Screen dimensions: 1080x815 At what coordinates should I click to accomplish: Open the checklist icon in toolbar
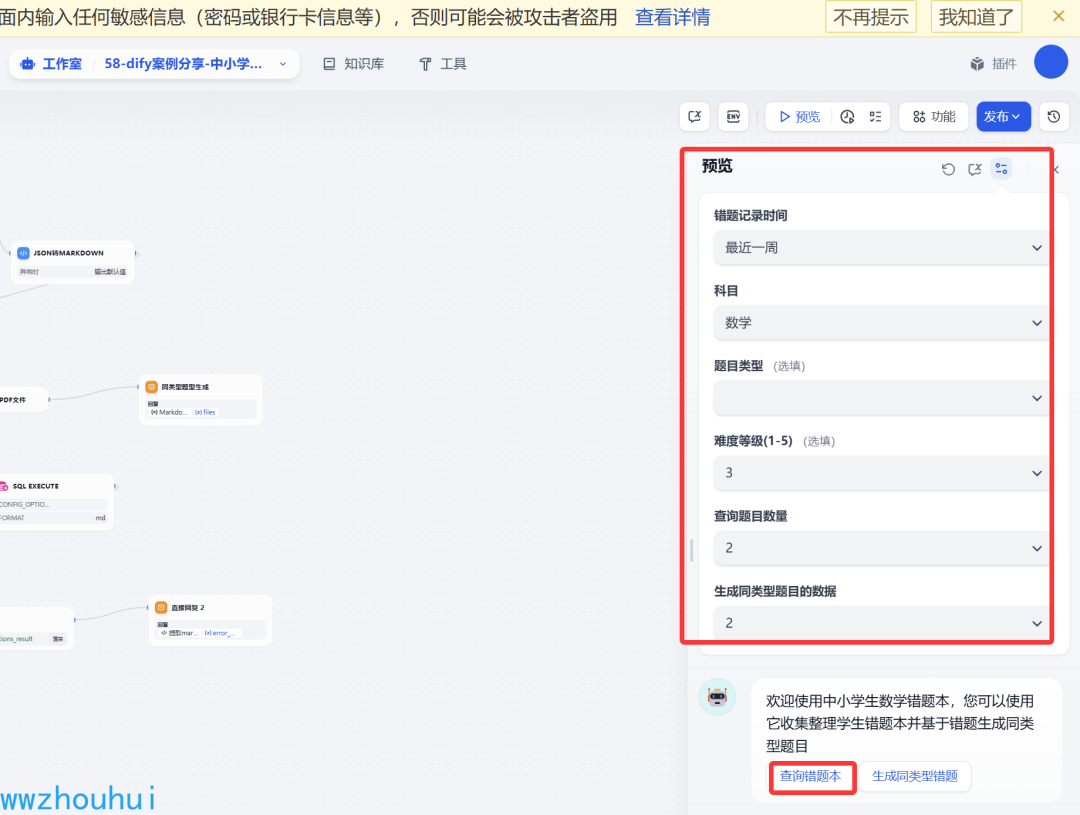[875, 116]
